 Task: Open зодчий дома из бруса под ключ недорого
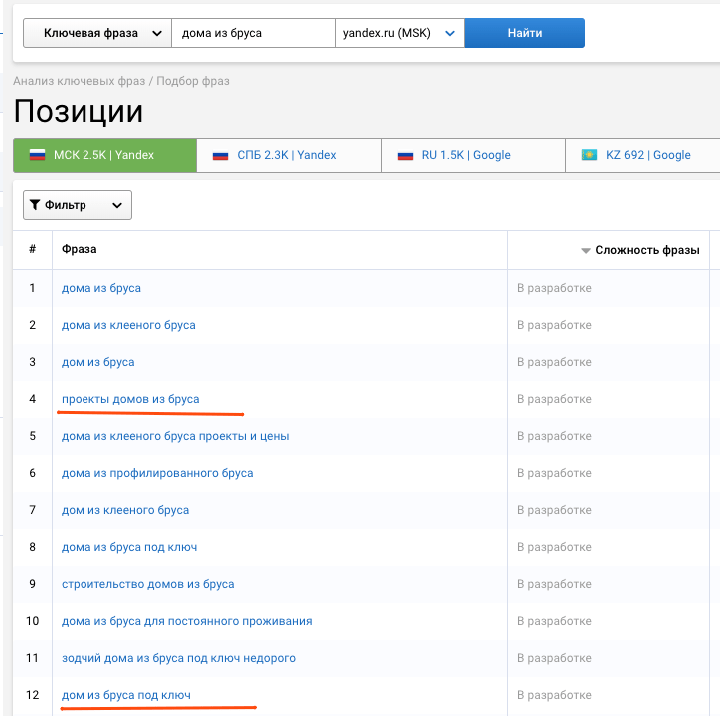coord(179,658)
